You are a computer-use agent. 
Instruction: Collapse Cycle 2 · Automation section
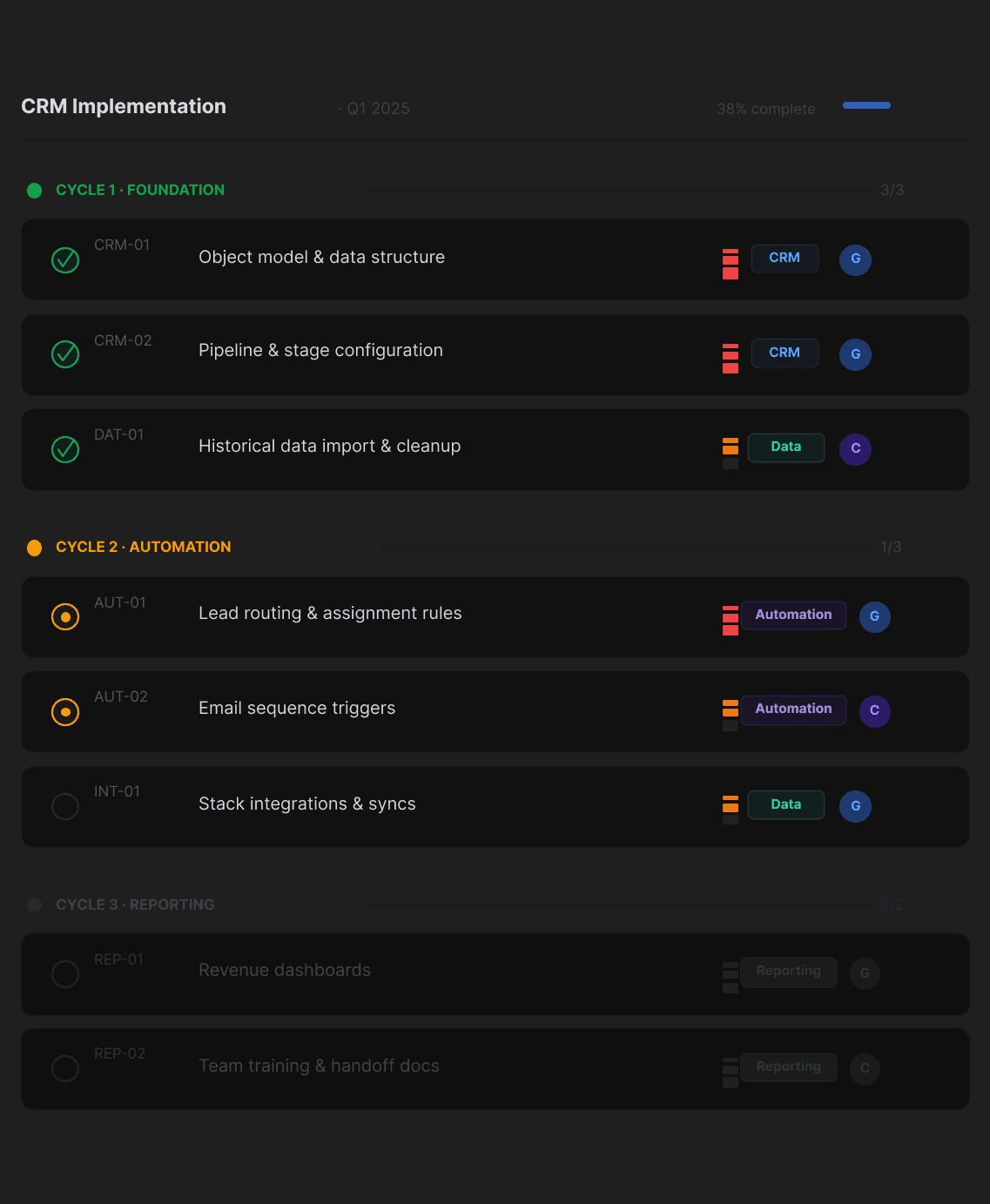coord(144,547)
